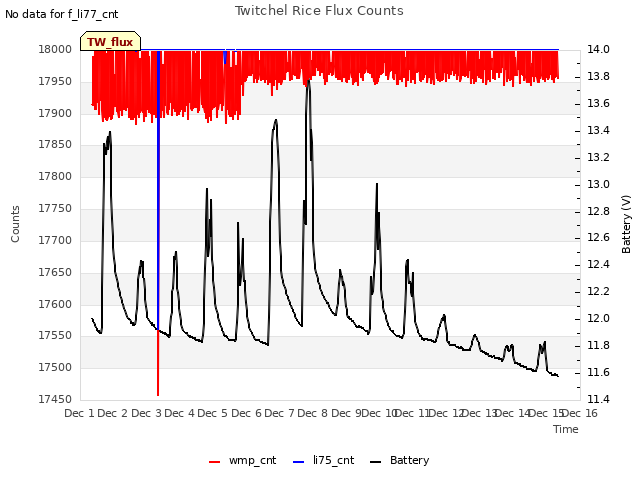Image resolution: width=640 pixels, height=480 pixels.
Task: Click the 13.8 battery axis label
Action: [598, 76]
